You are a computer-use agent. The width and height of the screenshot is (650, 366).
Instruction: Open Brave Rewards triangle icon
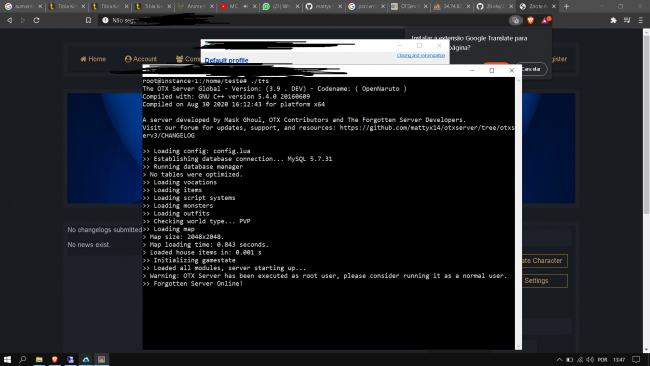[x=546, y=20]
